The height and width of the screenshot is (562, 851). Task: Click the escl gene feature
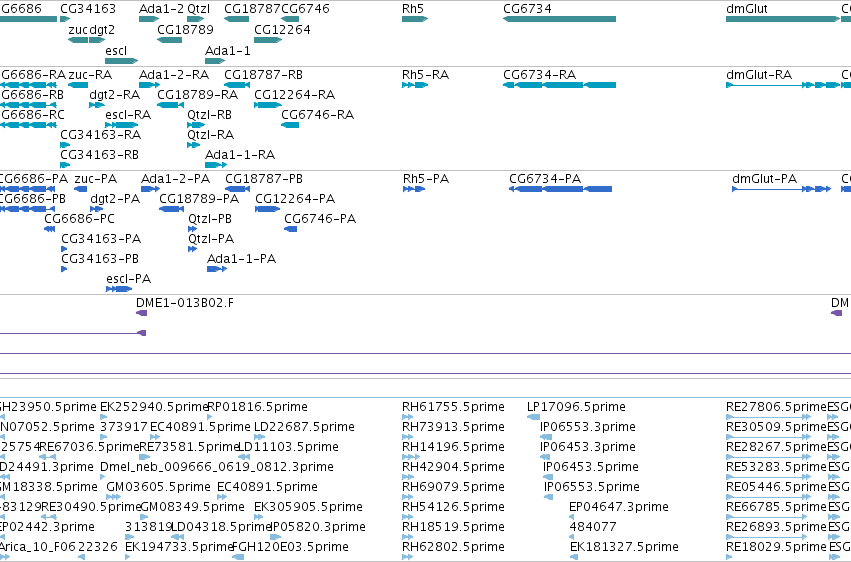[122, 61]
